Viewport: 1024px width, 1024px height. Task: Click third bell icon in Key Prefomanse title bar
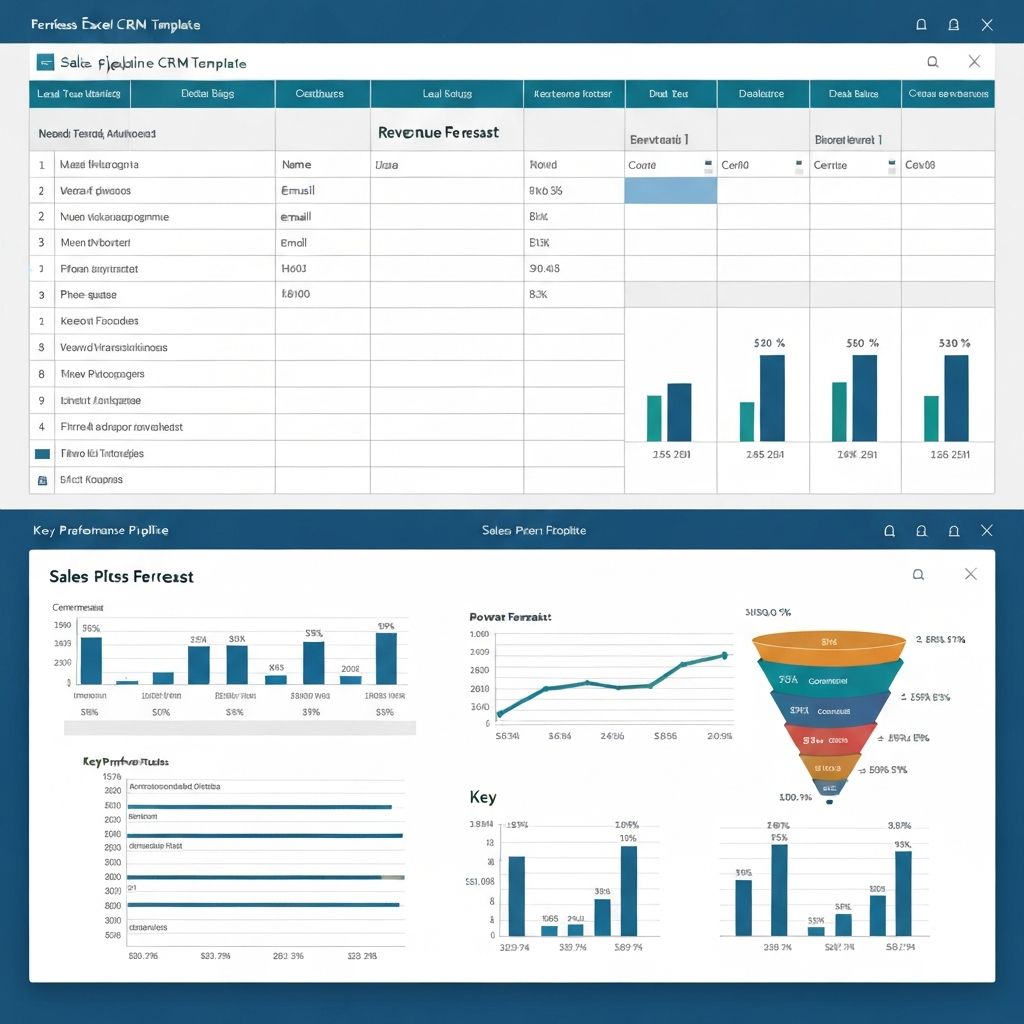coord(953,530)
